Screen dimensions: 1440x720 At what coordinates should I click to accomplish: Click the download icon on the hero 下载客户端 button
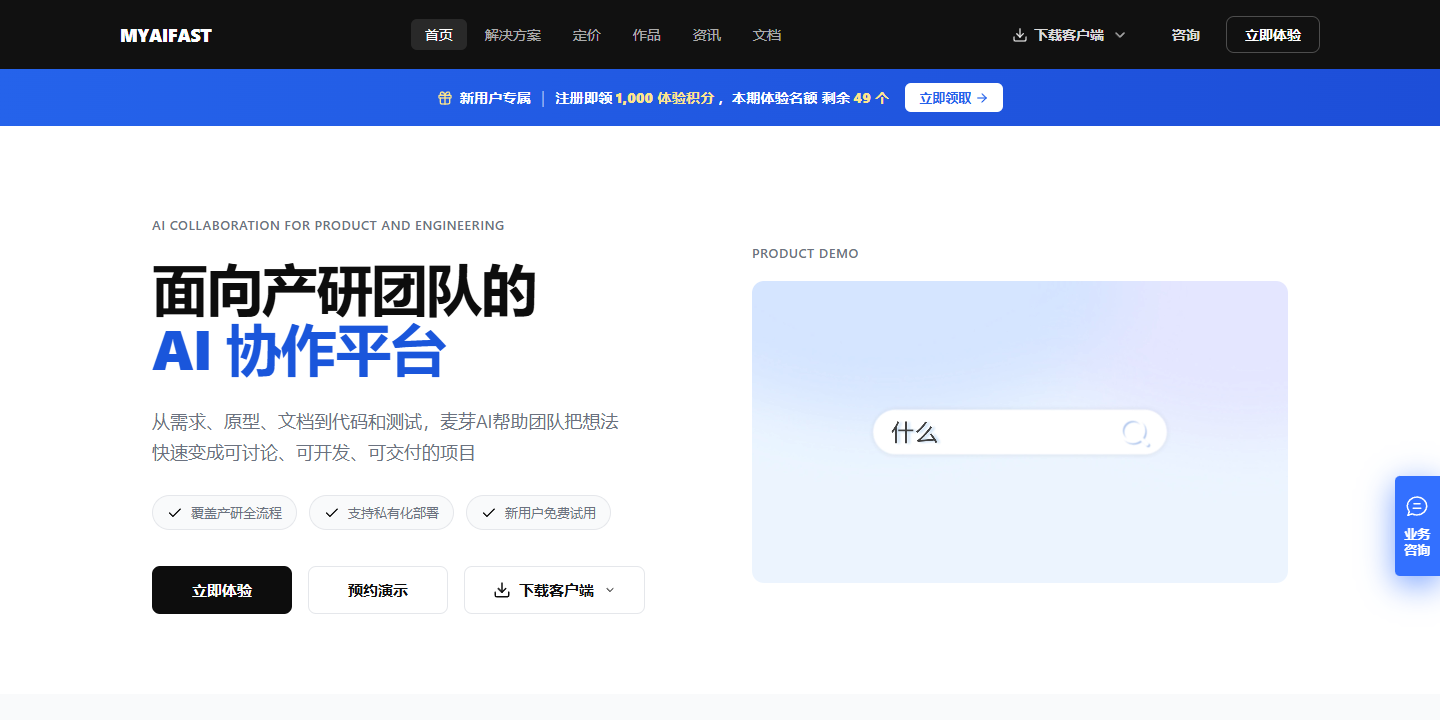pyautogui.click(x=502, y=590)
